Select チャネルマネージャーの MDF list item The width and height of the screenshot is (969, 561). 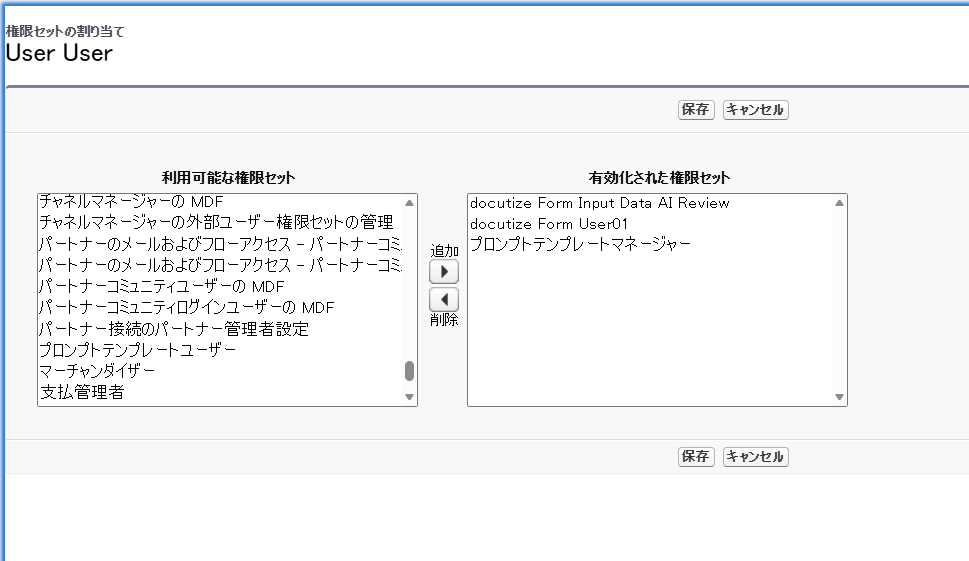[221, 202]
